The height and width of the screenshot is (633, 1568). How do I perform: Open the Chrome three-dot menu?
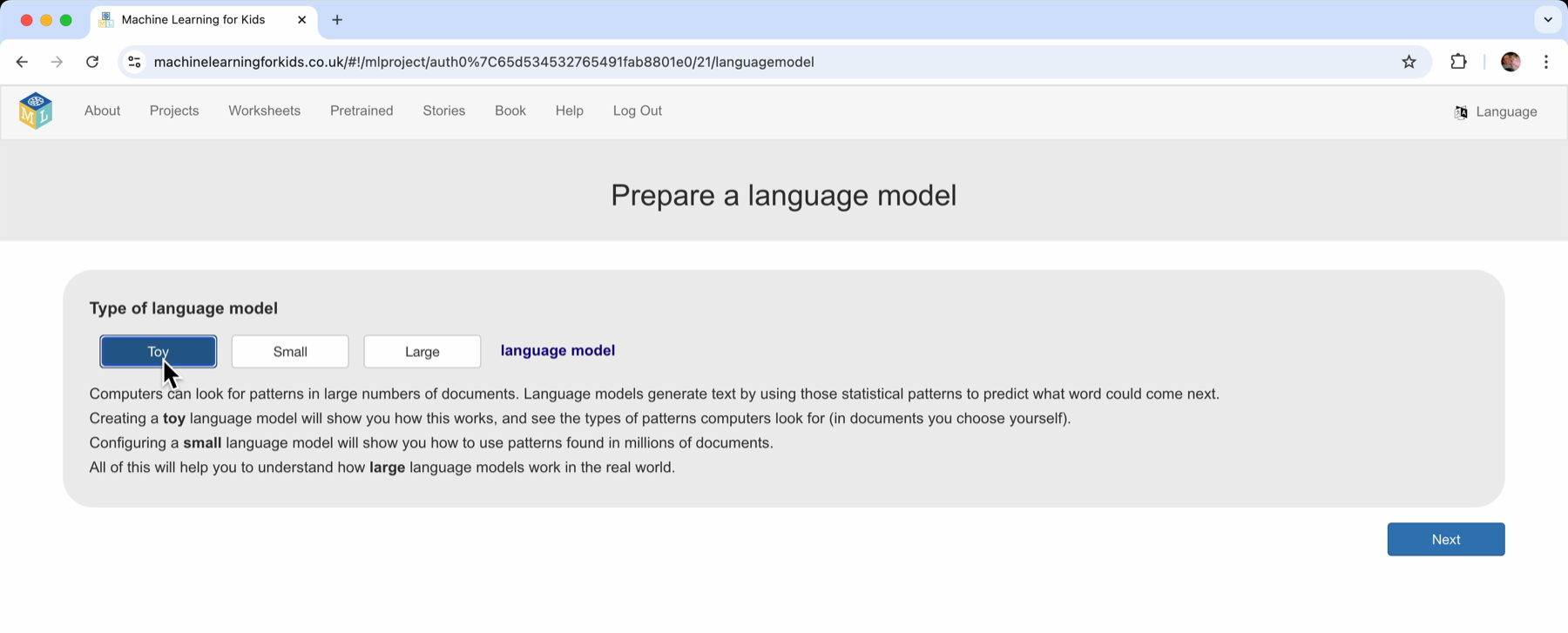(1546, 62)
